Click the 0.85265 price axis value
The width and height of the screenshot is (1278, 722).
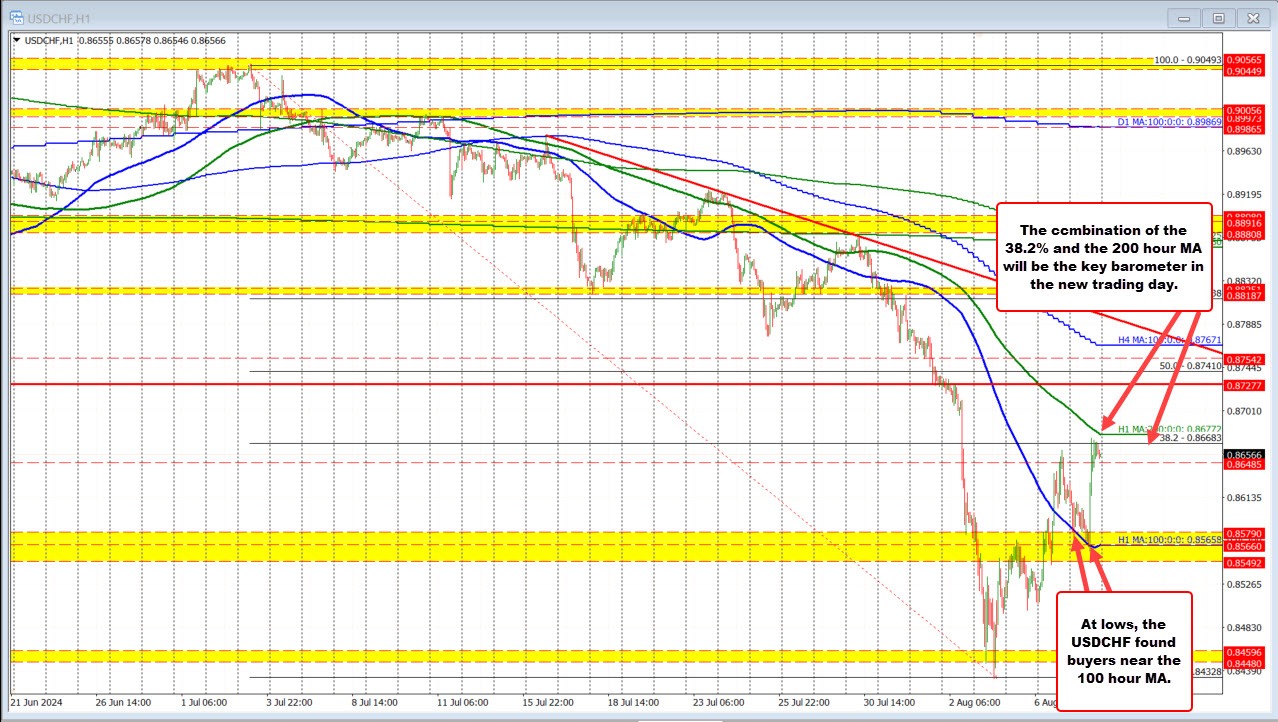point(1246,584)
